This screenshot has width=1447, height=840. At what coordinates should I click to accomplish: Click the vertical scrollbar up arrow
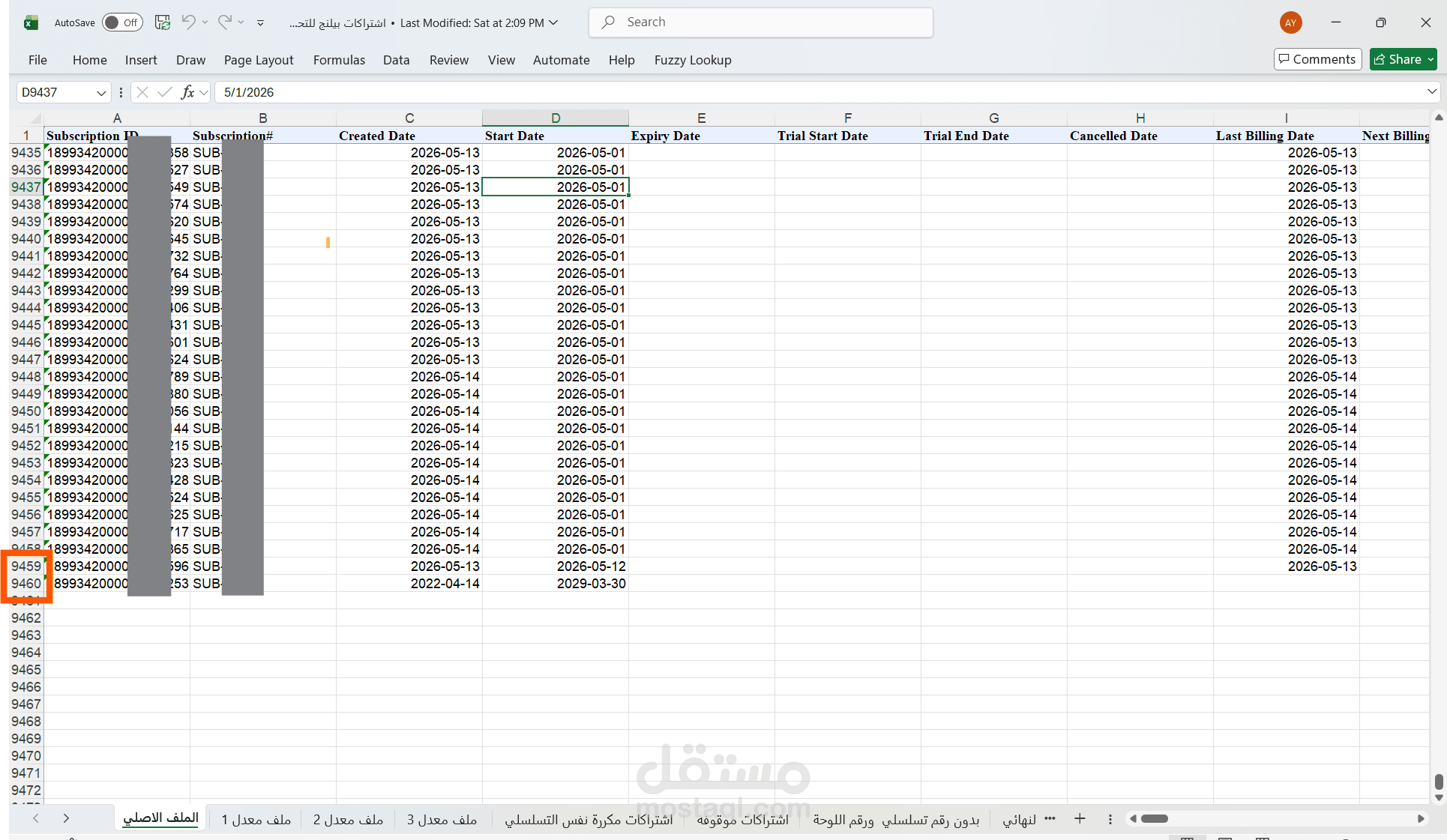coord(1438,118)
